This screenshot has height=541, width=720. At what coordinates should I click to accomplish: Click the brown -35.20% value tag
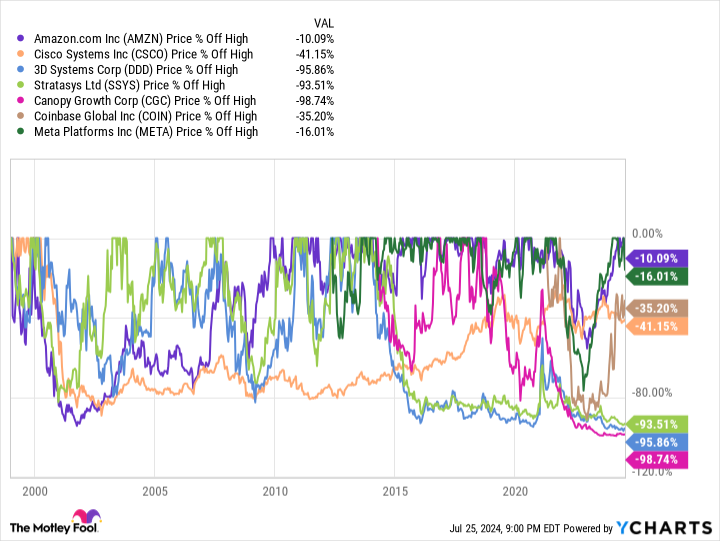tap(657, 308)
